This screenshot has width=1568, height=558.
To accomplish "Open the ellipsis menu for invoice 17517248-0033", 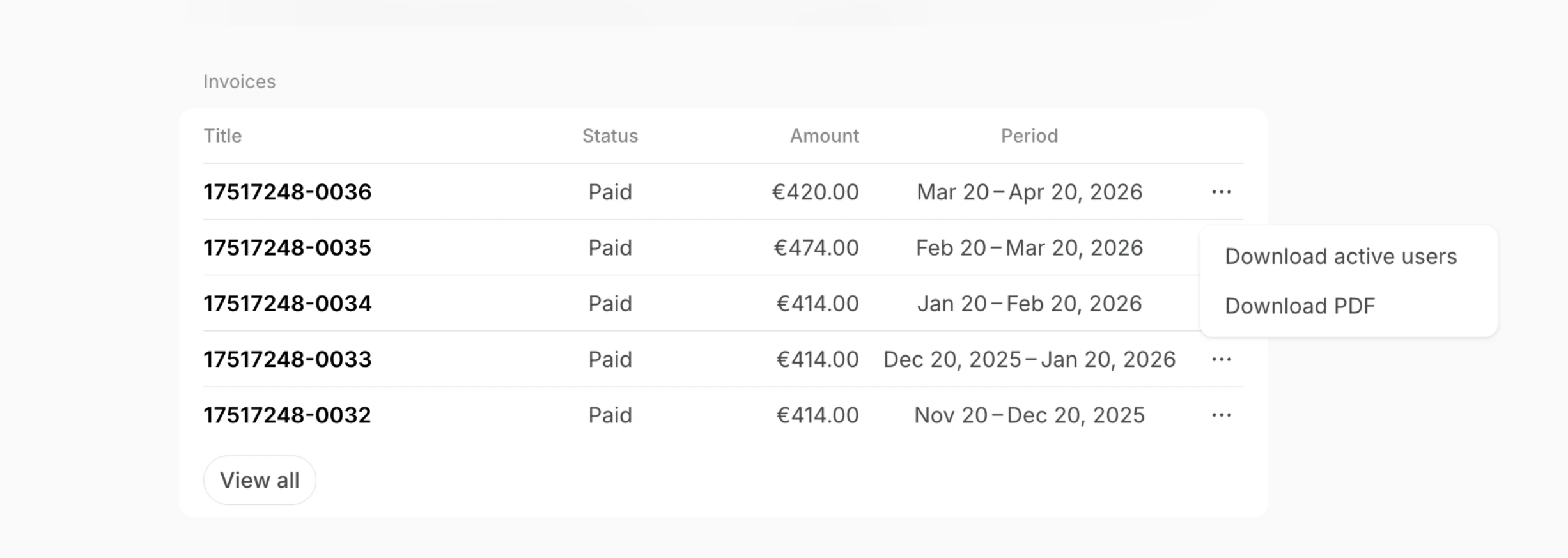I will (1221, 359).
